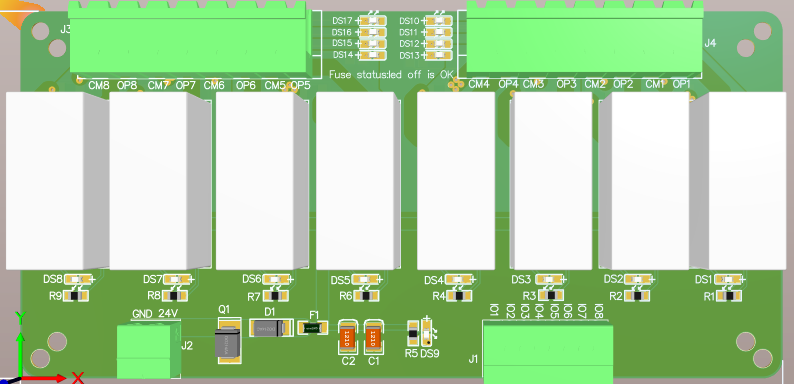
Task: Select transistor Q1 on the board
Action: coord(229,340)
